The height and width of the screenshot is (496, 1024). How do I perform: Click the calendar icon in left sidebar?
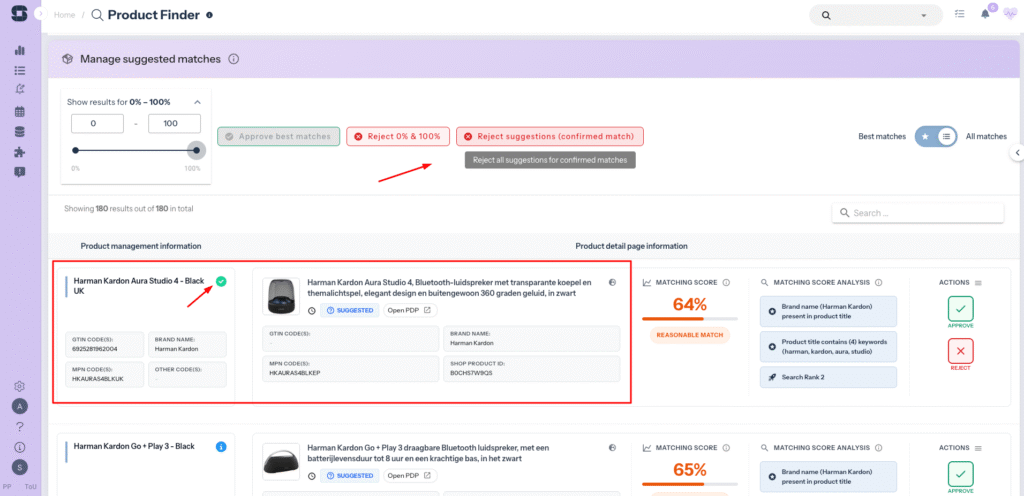point(20,111)
